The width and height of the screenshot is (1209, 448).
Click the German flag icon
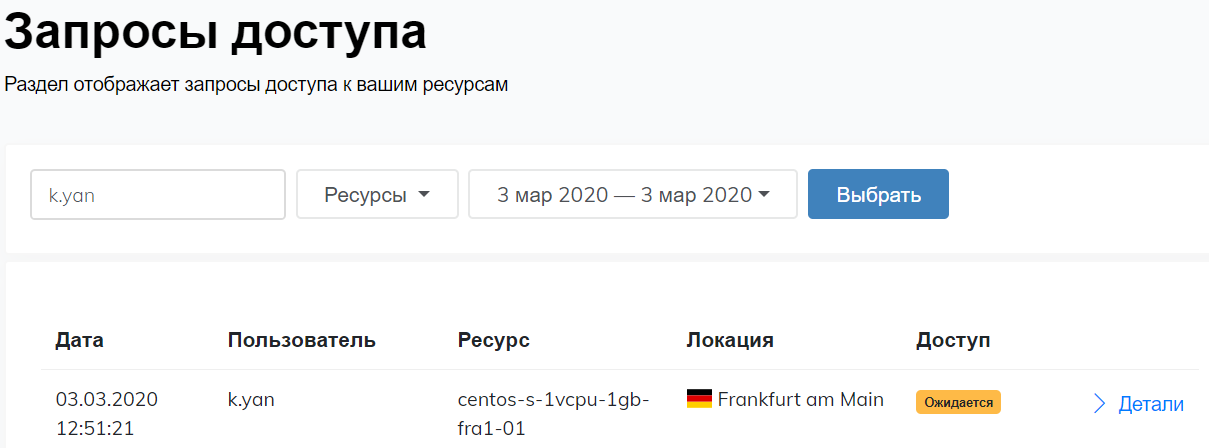point(699,399)
